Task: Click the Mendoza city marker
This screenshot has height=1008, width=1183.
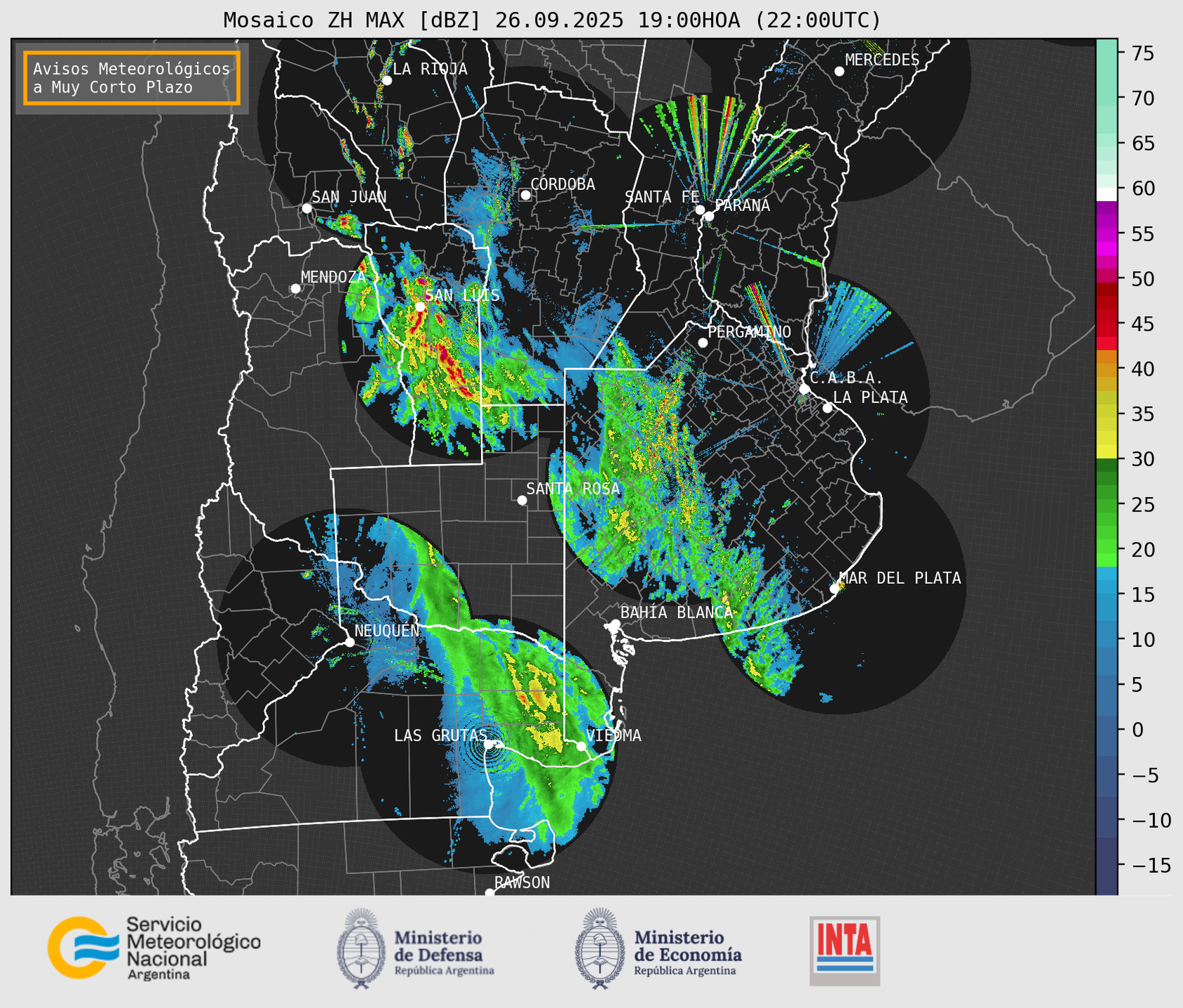Action: (295, 289)
